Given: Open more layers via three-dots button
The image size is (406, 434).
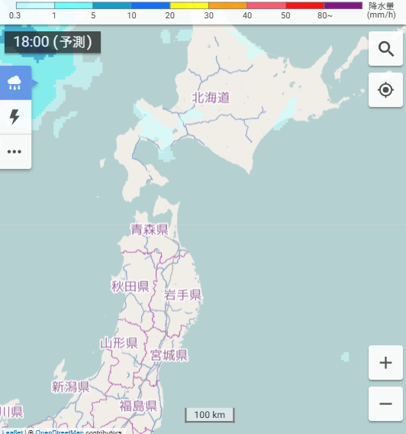Looking at the screenshot, I should coord(15,152).
